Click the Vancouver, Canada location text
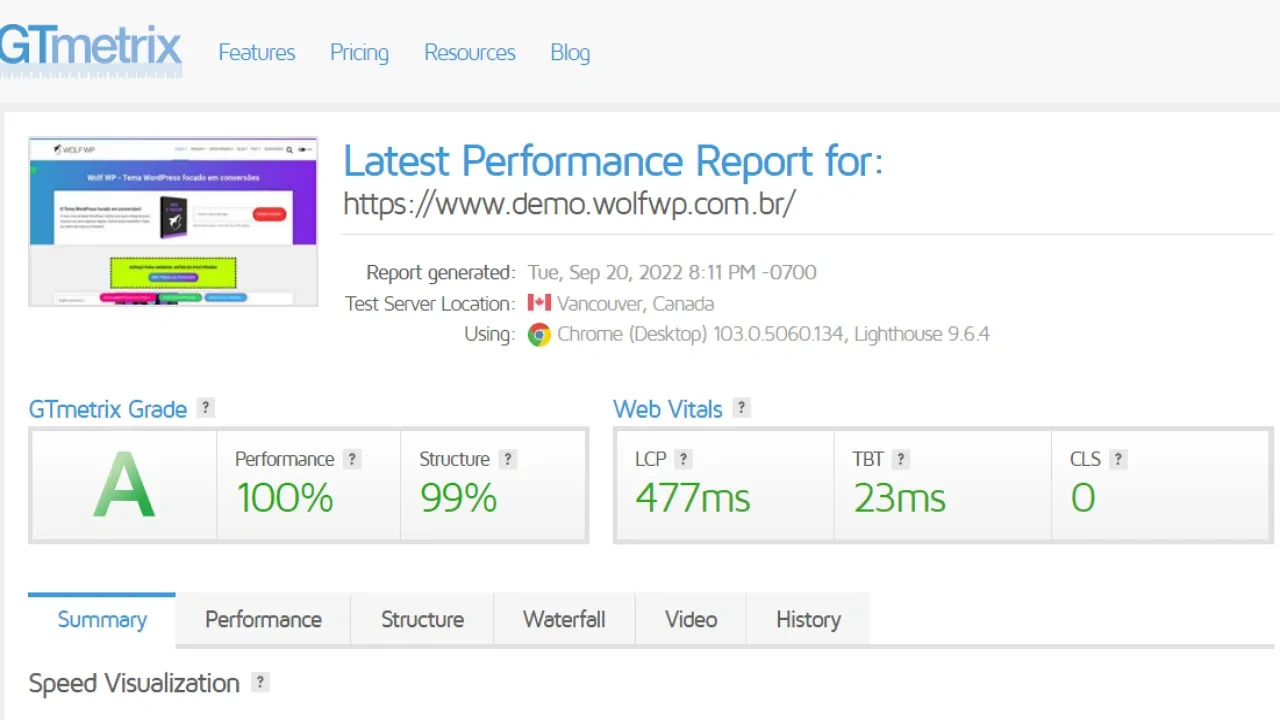 click(635, 303)
